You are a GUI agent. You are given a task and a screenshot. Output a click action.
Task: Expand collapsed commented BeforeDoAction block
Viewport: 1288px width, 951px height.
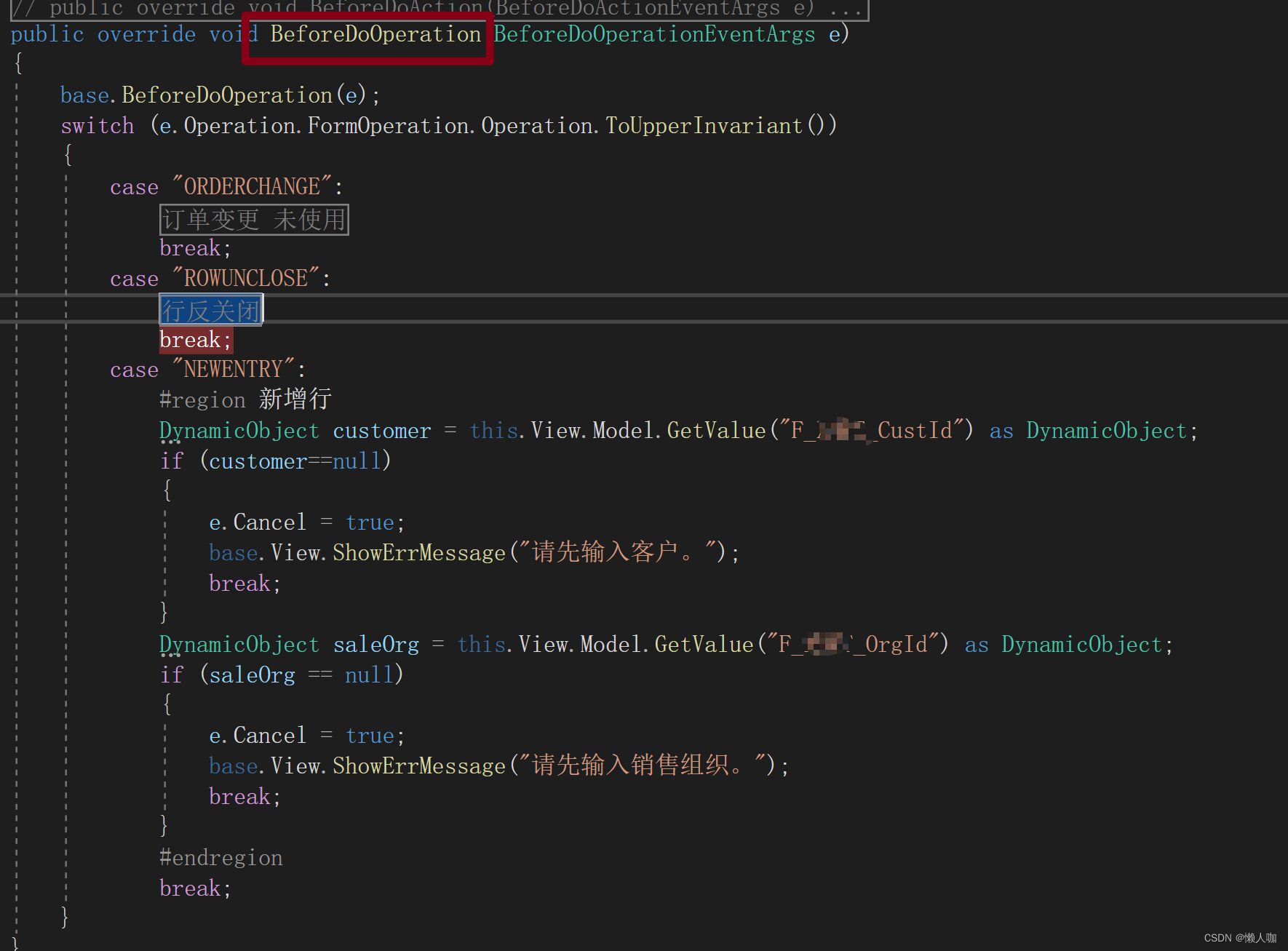coord(439,9)
